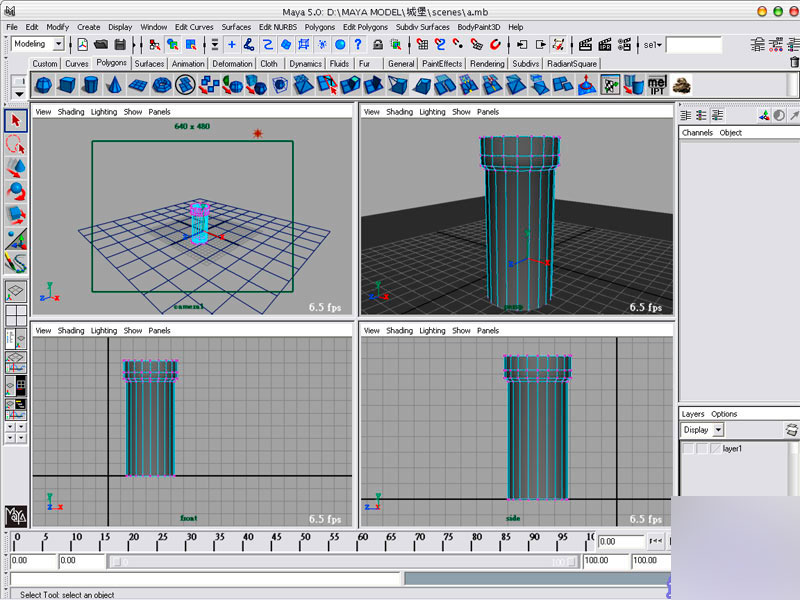Click the mel IPT shelf button

click(657, 86)
